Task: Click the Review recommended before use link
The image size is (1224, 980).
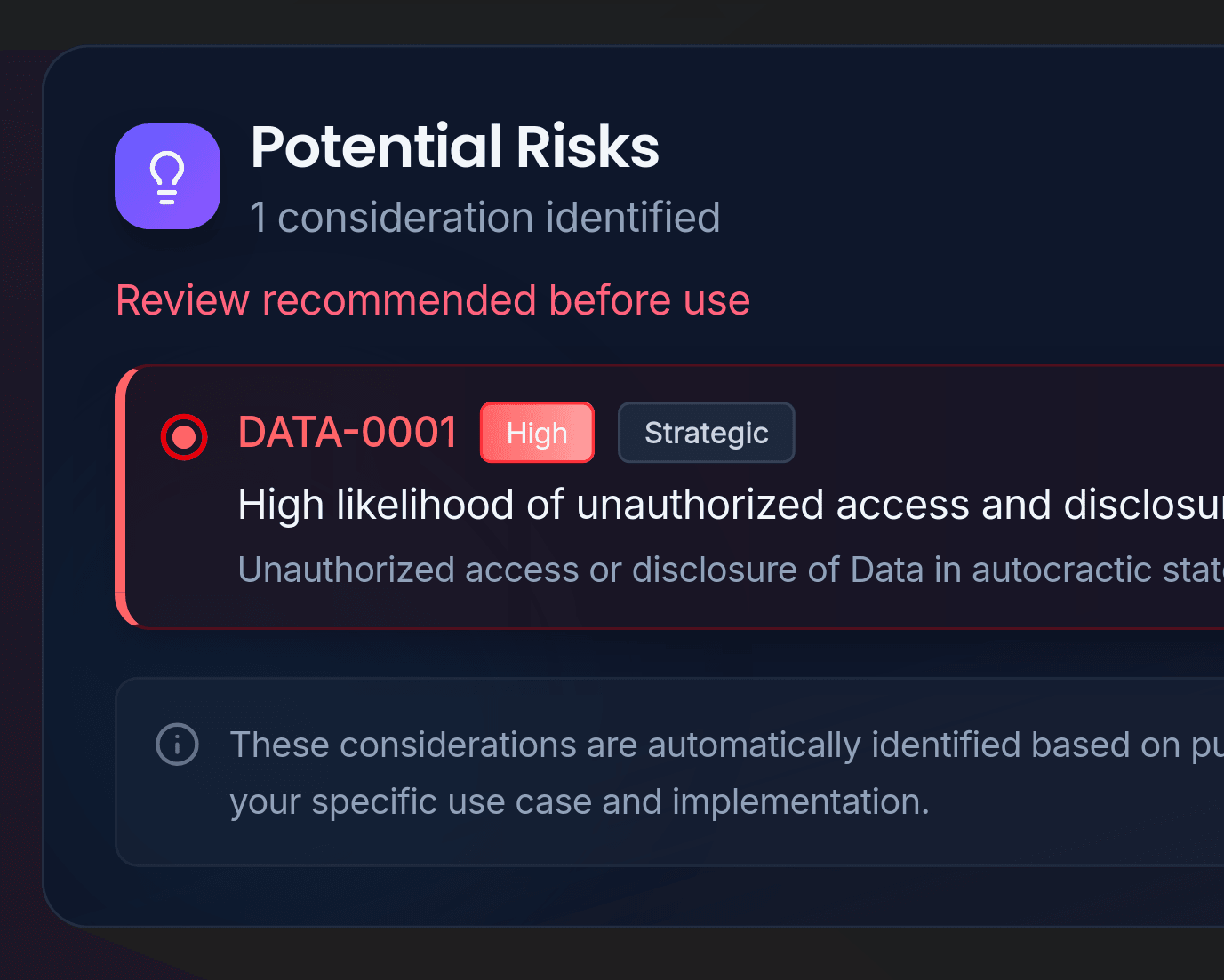Action: 432,300
